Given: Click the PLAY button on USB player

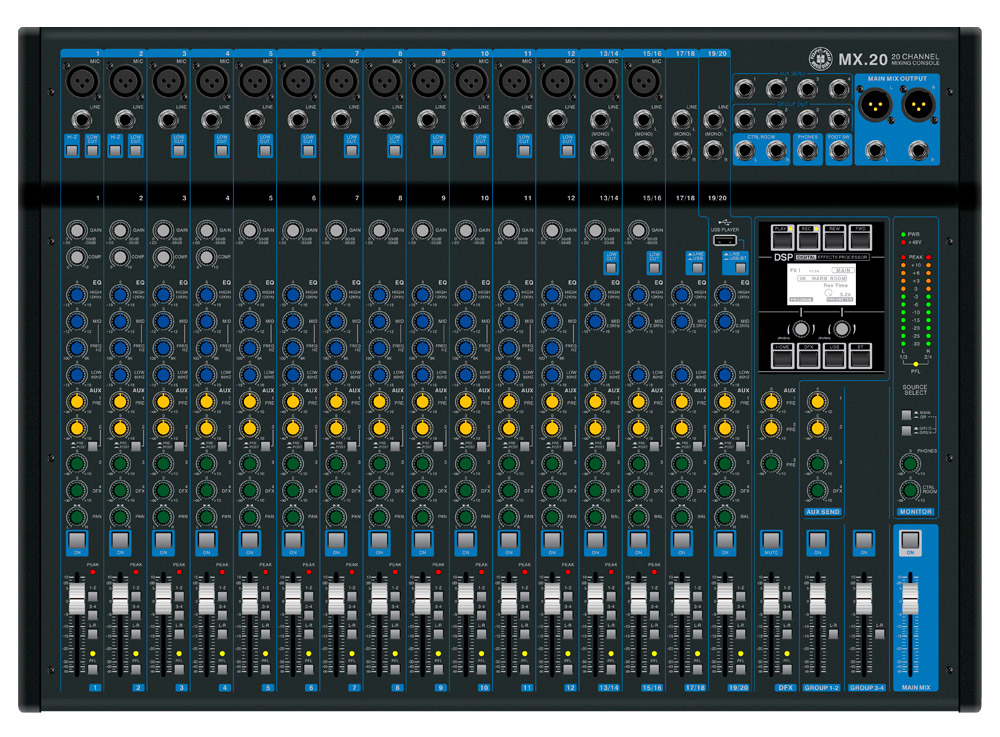Looking at the screenshot, I should tap(782, 237).
